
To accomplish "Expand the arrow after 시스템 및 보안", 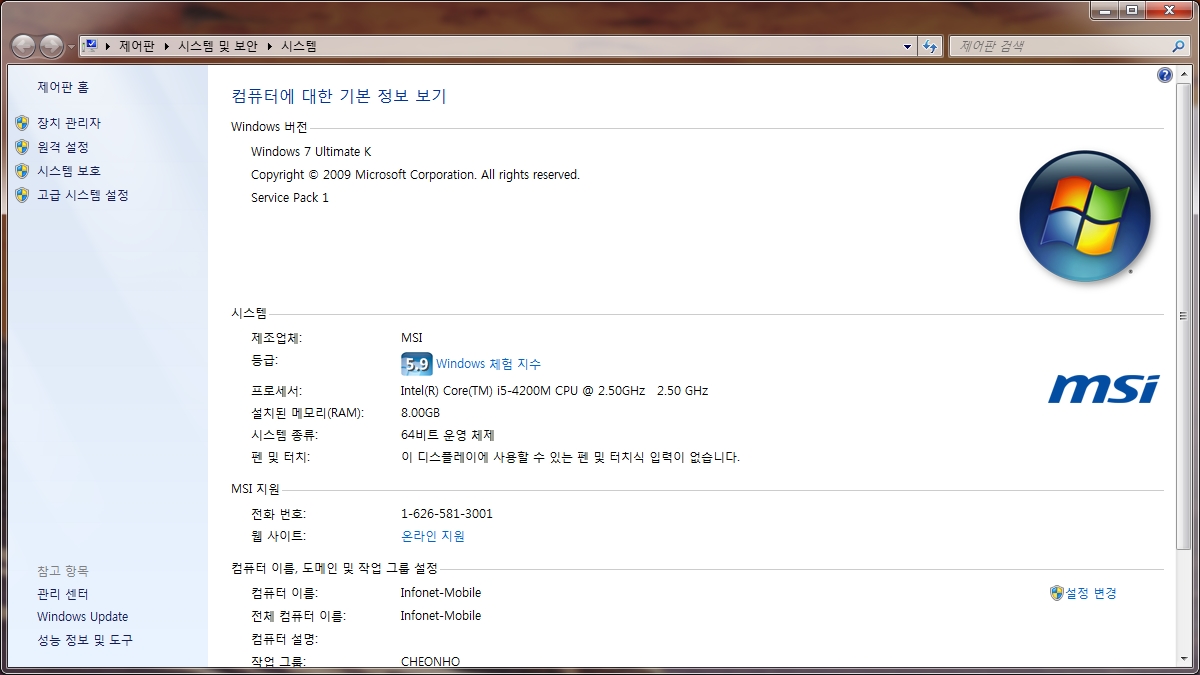I will coord(269,46).
